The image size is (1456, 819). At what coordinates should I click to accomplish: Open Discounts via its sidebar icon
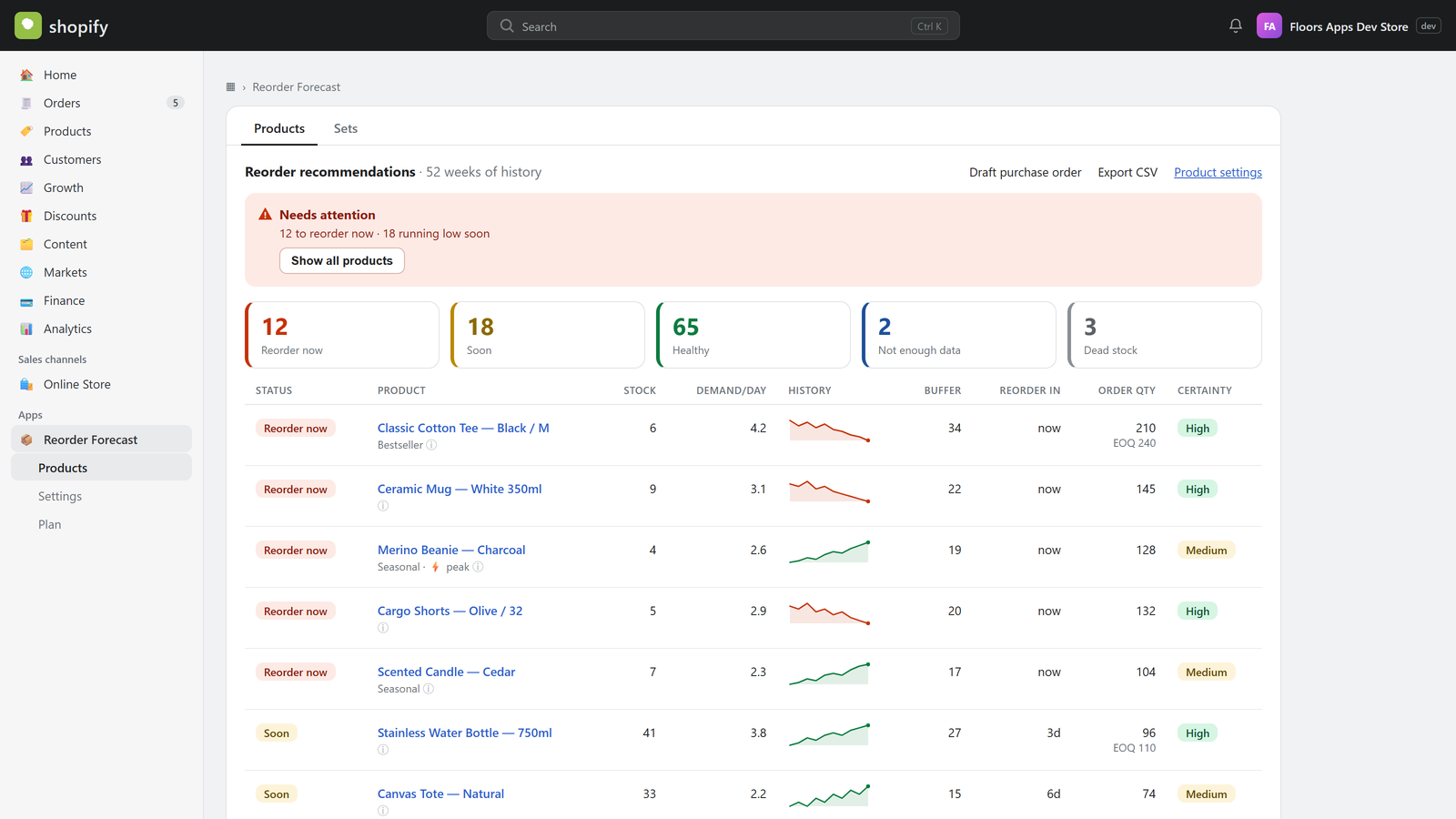[x=26, y=217]
